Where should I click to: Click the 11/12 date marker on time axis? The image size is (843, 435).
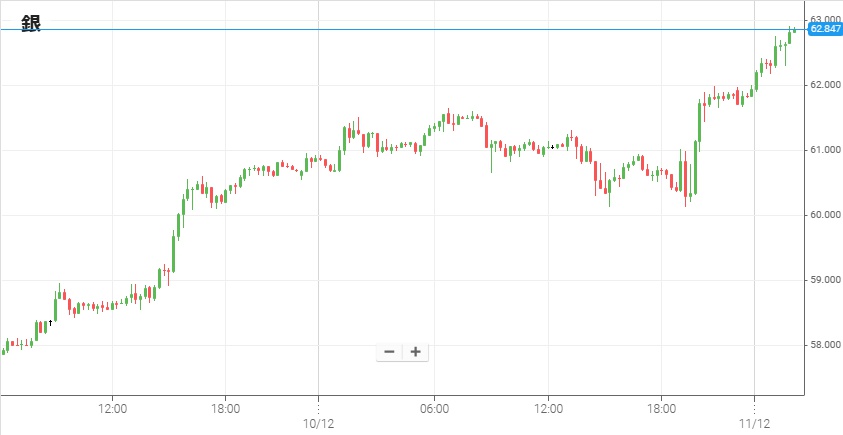coord(755,423)
